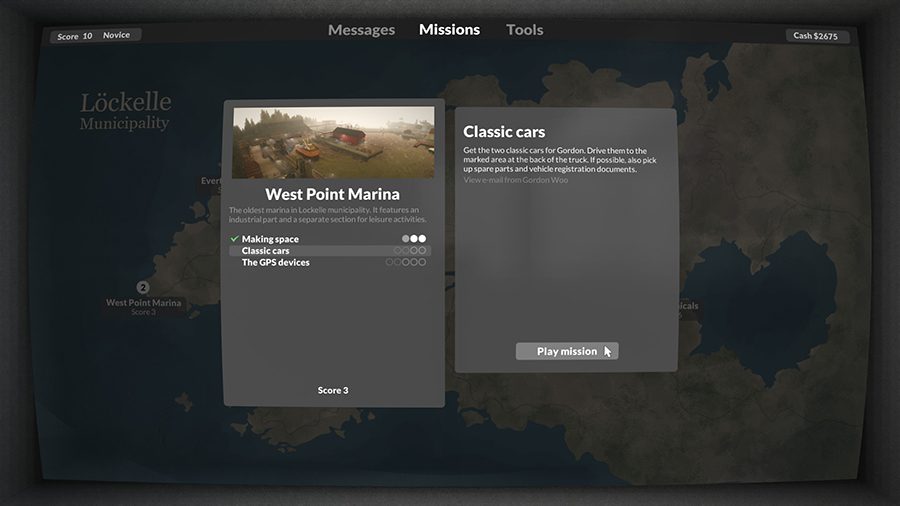Viewport: 900px width, 506px height.
Task: Click the Cash $2675 indicator
Action: coord(818,36)
